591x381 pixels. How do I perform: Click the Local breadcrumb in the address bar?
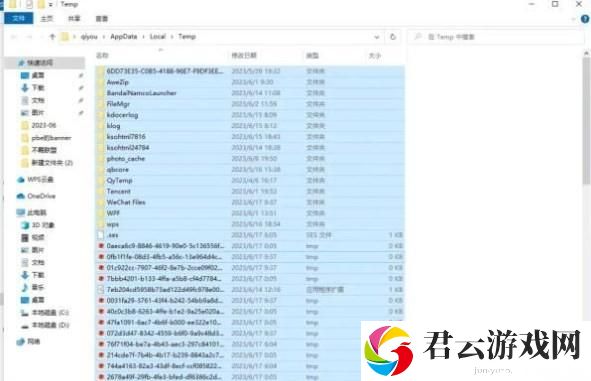tap(158, 37)
